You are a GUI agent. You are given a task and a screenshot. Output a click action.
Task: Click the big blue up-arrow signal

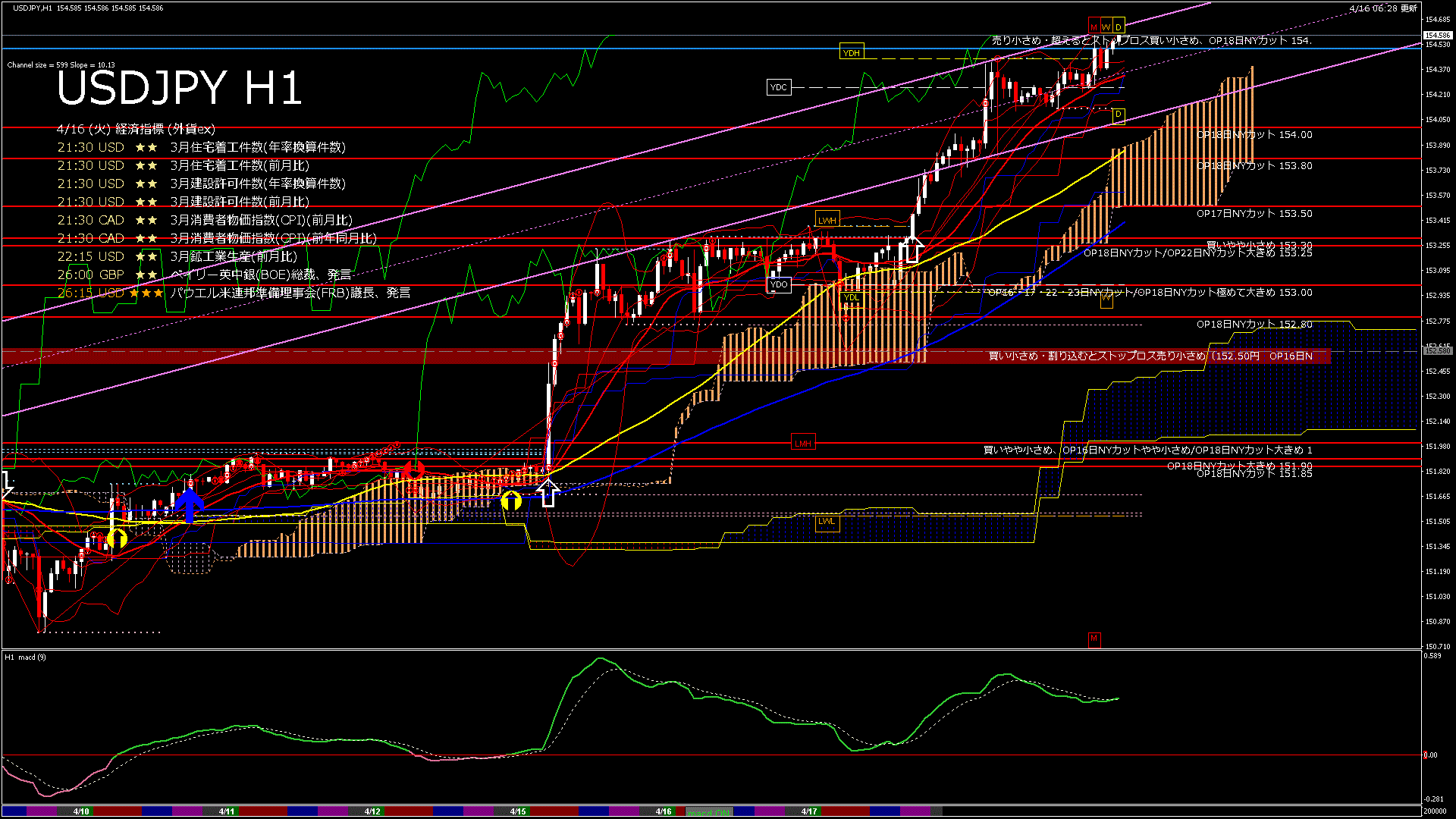point(189,504)
